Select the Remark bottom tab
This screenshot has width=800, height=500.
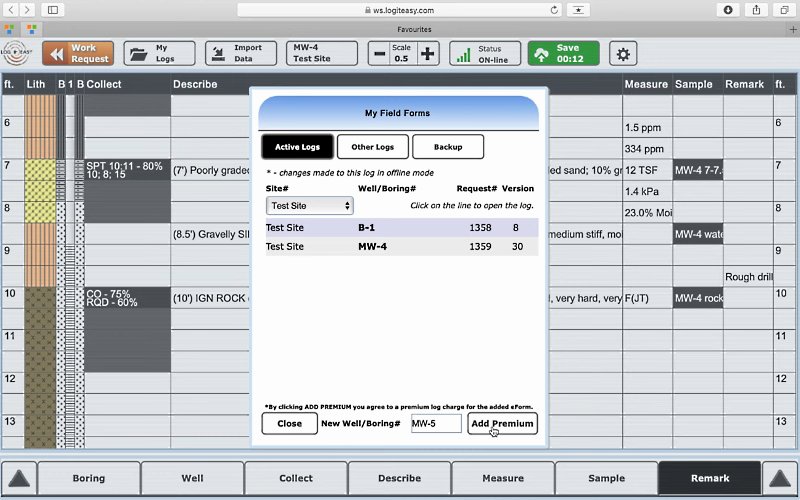tap(710, 478)
